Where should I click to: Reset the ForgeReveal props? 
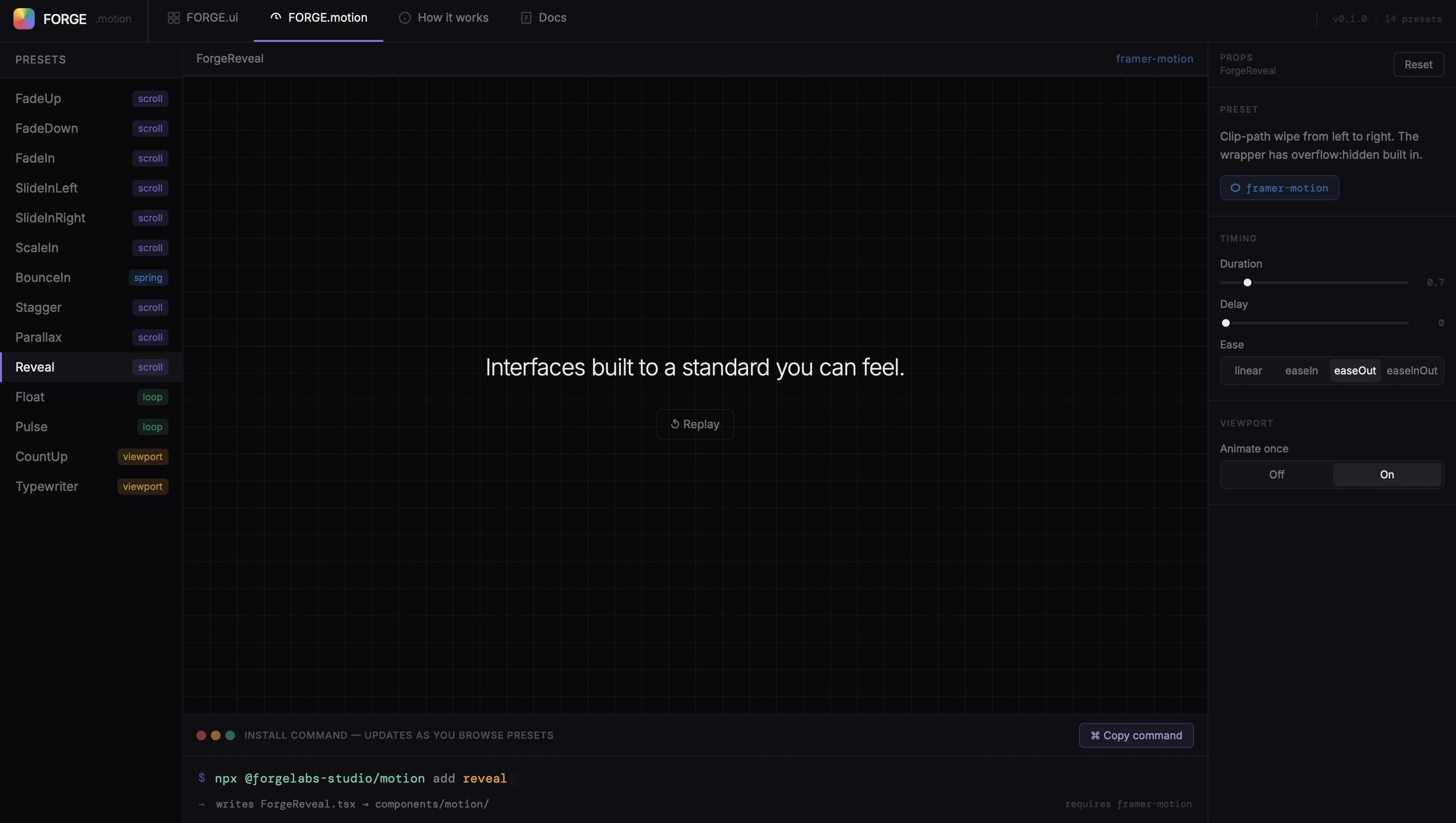(x=1418, y=64)
